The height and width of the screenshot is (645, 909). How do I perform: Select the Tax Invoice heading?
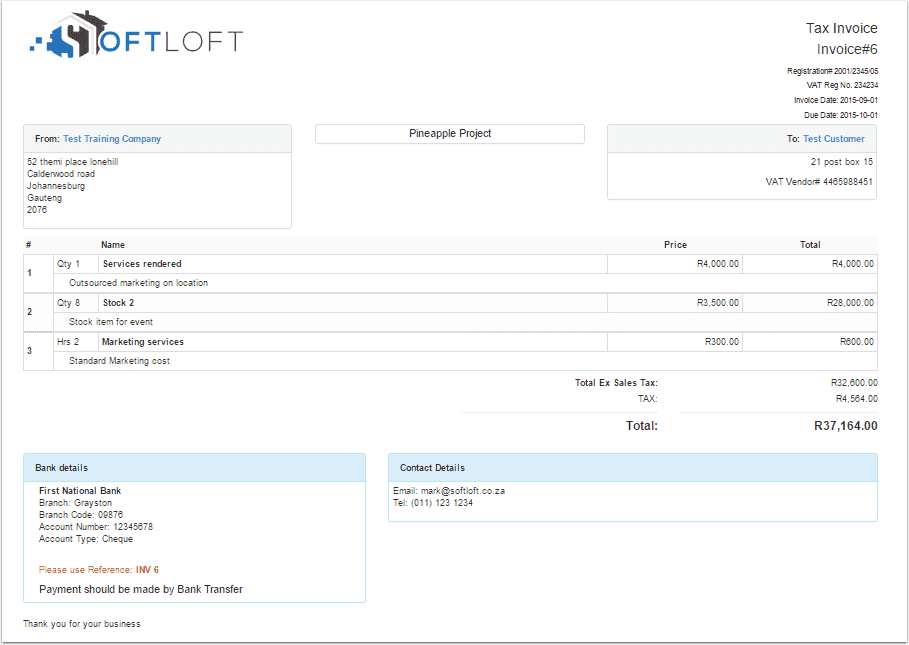841,28
